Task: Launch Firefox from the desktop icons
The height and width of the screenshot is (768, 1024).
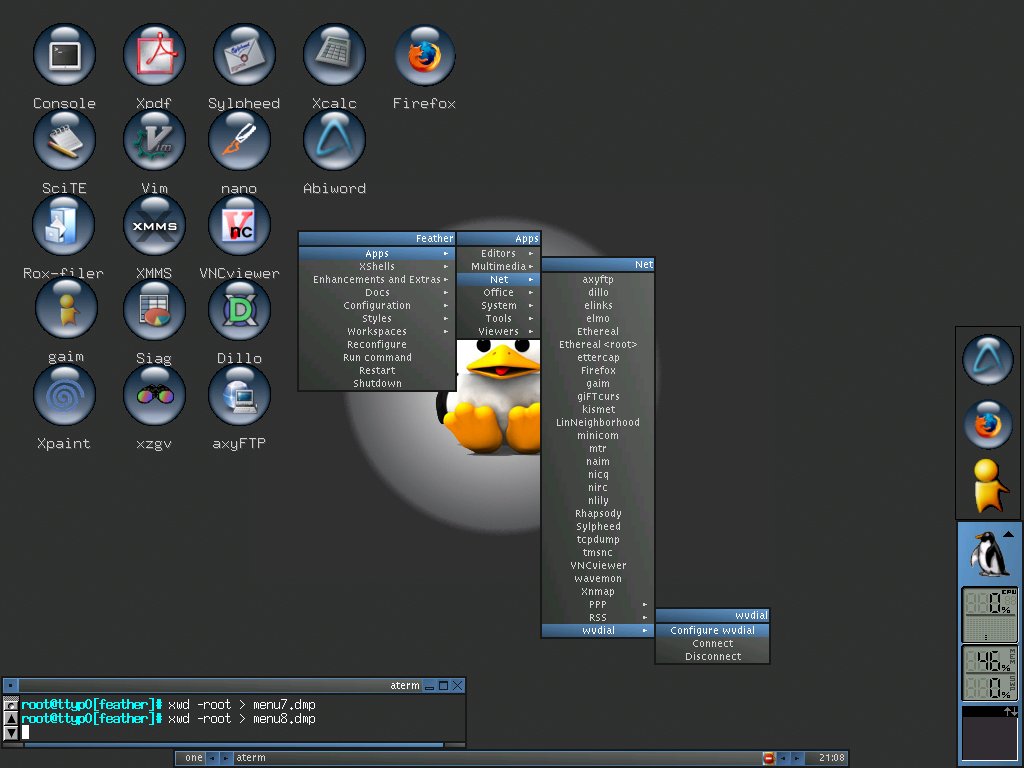Action: 424,55
